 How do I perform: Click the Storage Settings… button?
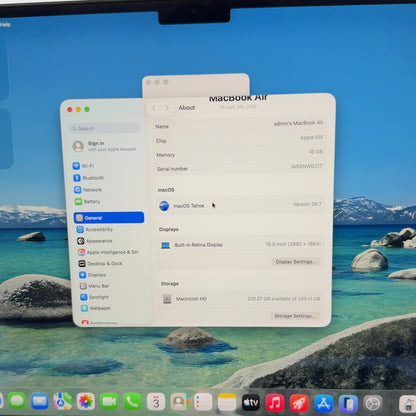click(295, 316)
